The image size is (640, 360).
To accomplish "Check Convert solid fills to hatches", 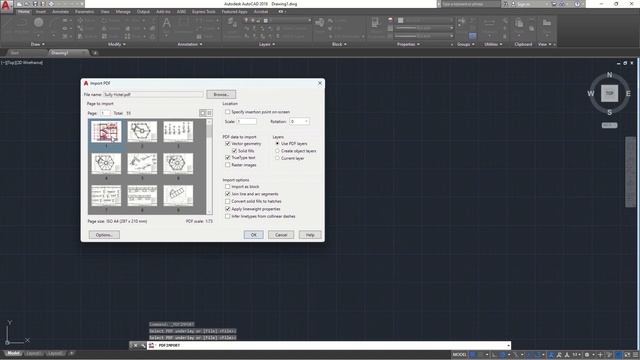I will tap(228, 201).
